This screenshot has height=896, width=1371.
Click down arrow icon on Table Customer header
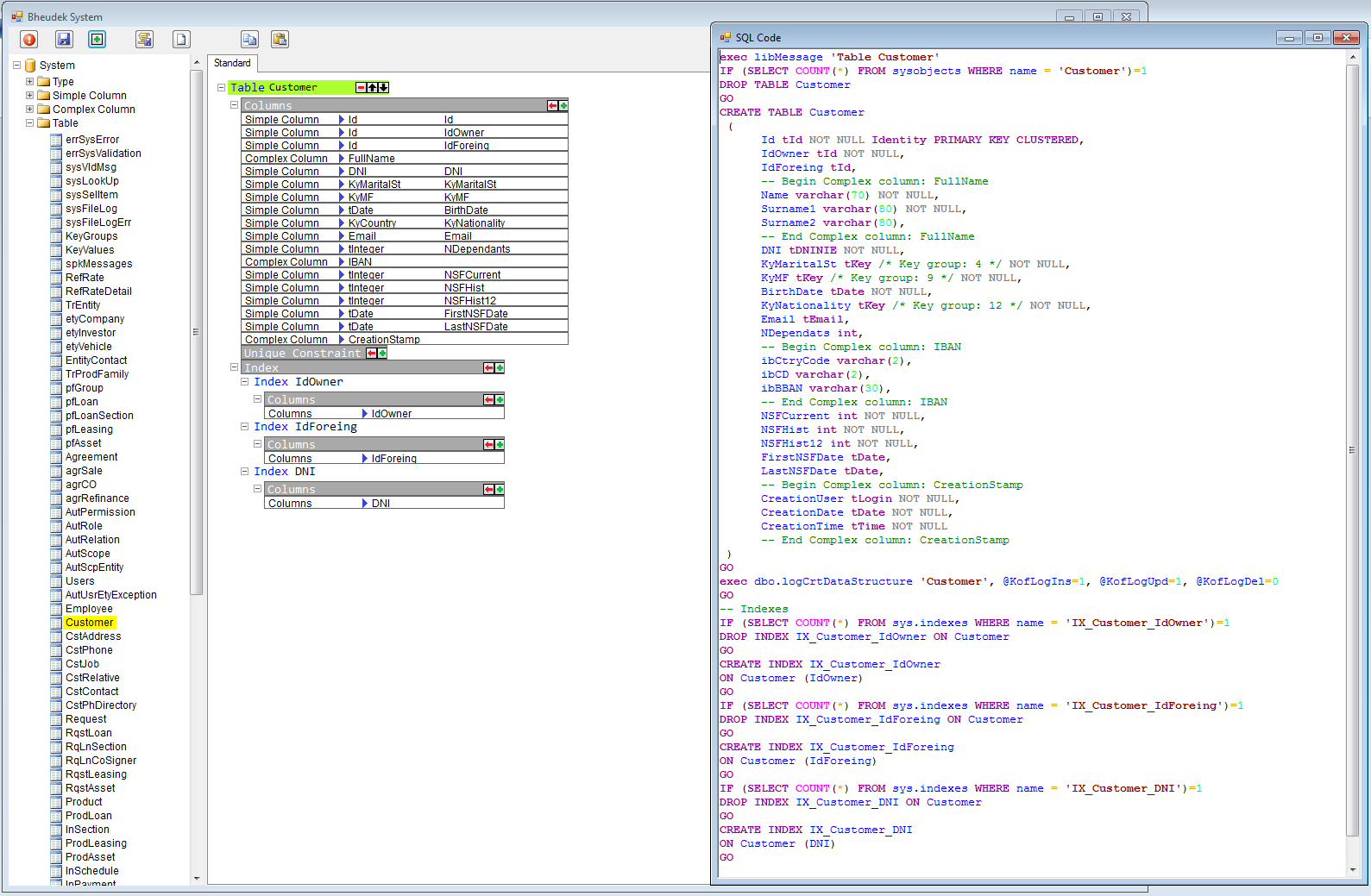click(384, 87)
